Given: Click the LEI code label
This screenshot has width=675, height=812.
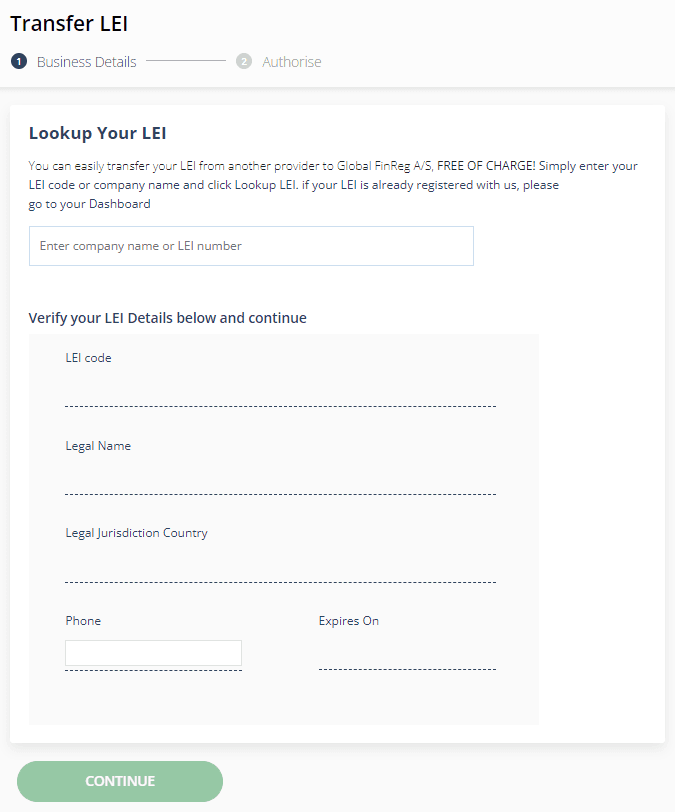Looking at the screenshot, I should tap(88, 358).
